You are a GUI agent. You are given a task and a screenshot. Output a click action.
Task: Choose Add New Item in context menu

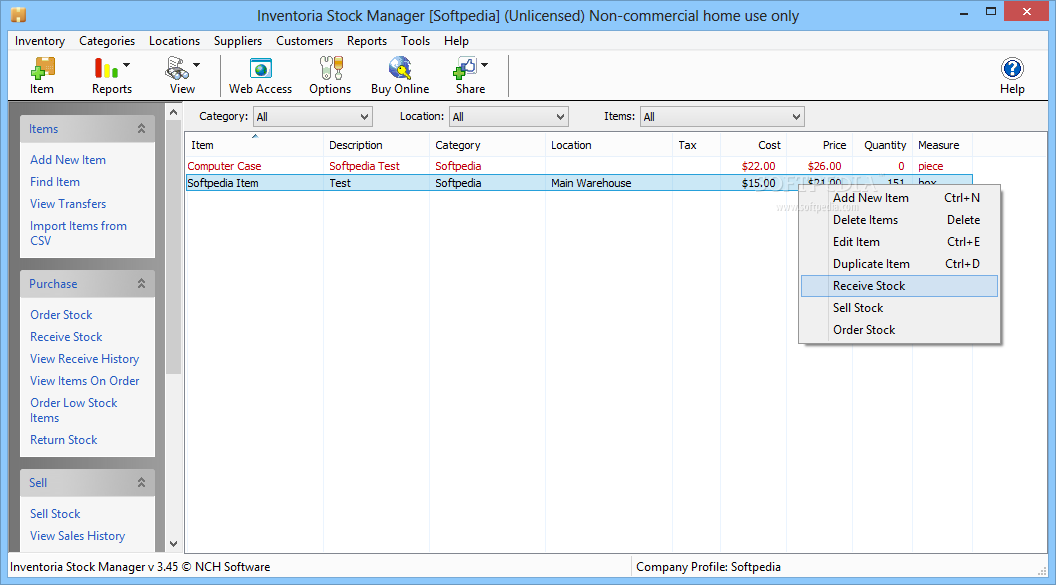[x=899, y=198]
